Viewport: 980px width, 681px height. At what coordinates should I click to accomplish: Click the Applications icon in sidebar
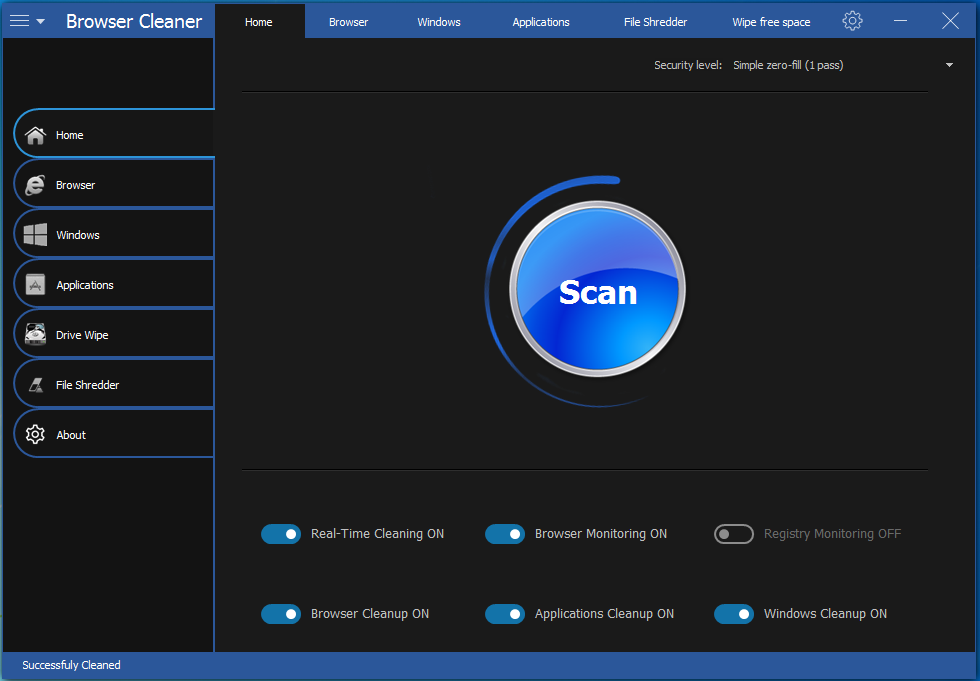coord(35,285)
